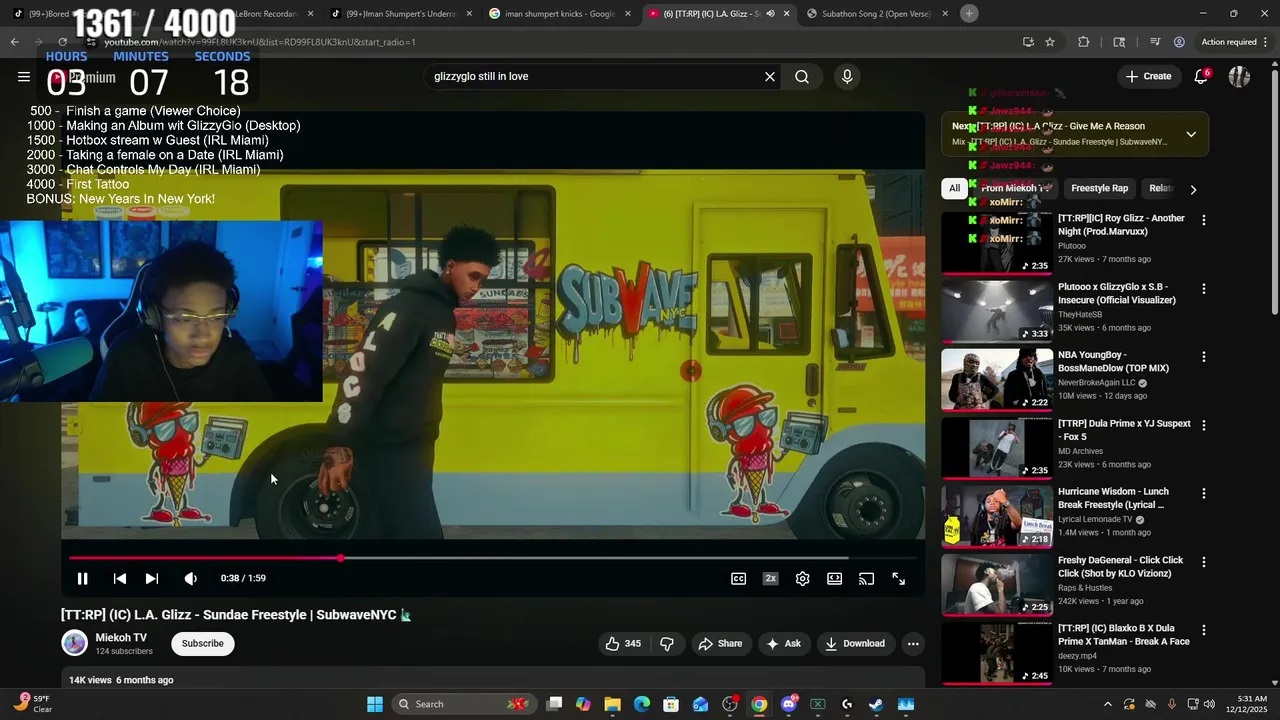This screenshot has height=720, width=1280.
Task: Open the Miekoh TV channel avatar
Action: 75,643
